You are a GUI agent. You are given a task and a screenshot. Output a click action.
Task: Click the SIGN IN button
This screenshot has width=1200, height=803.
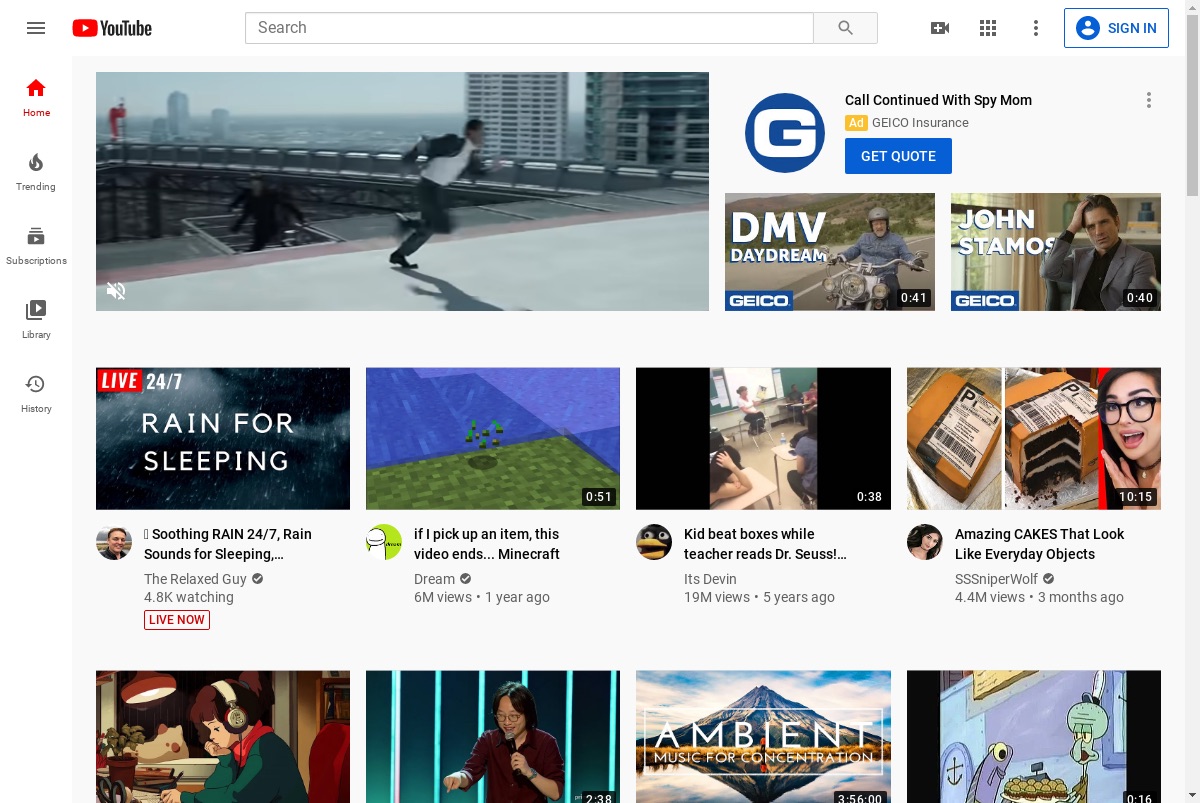point(1116,28)
